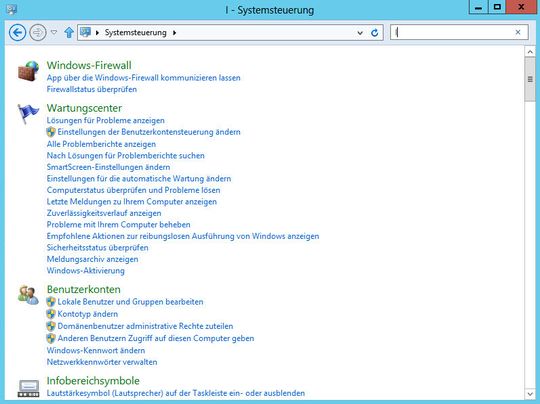Open Zuverlässigkeitsverlauf anzeigen

point(104,213)
